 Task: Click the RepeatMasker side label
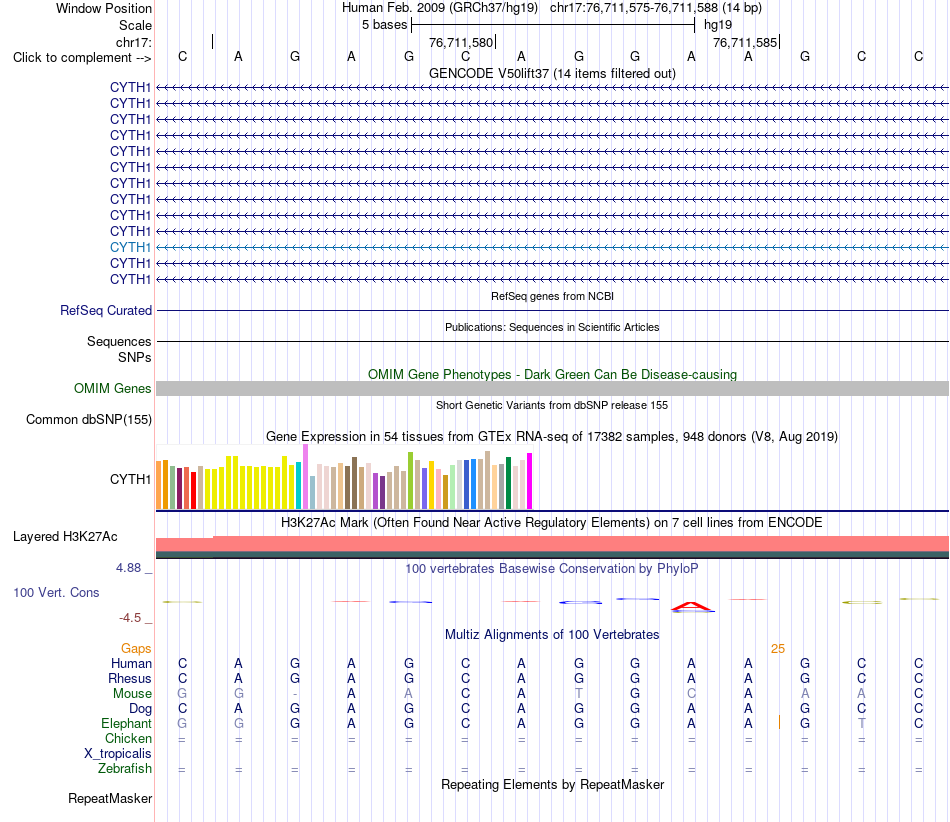click(110, 798)
